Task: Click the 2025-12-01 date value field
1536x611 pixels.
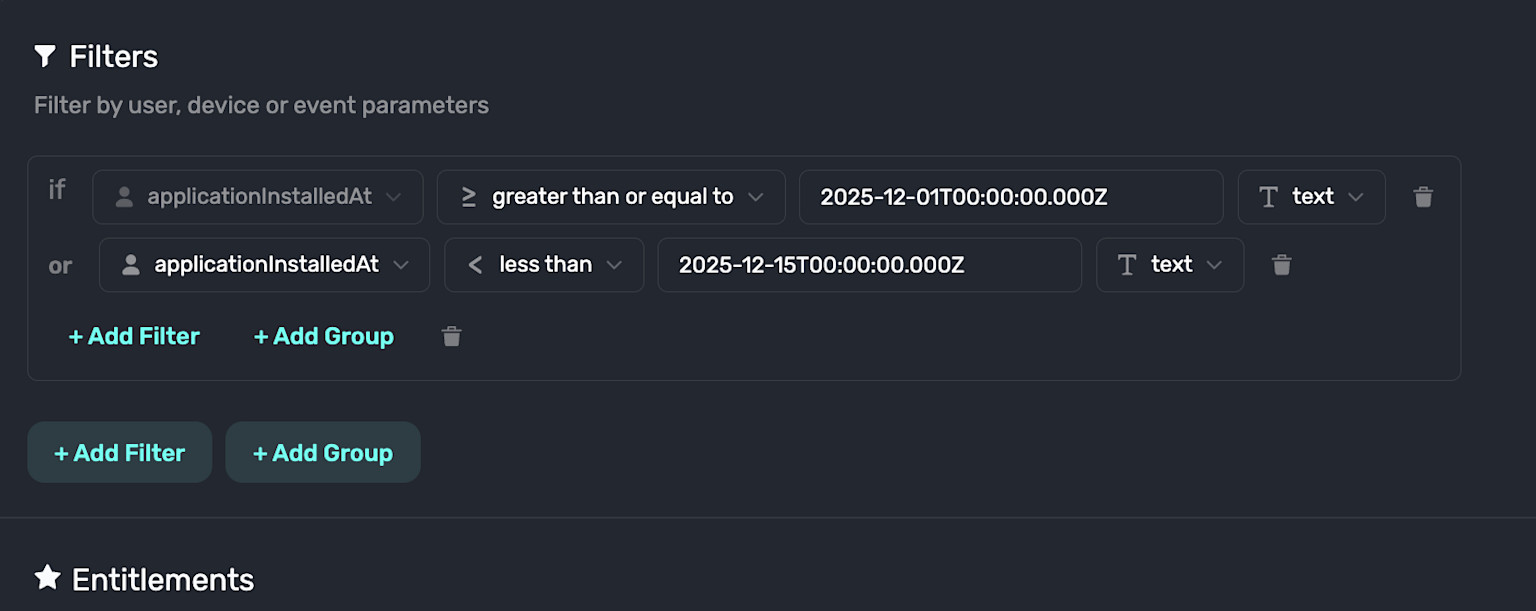Action: tap(1010, 197)
